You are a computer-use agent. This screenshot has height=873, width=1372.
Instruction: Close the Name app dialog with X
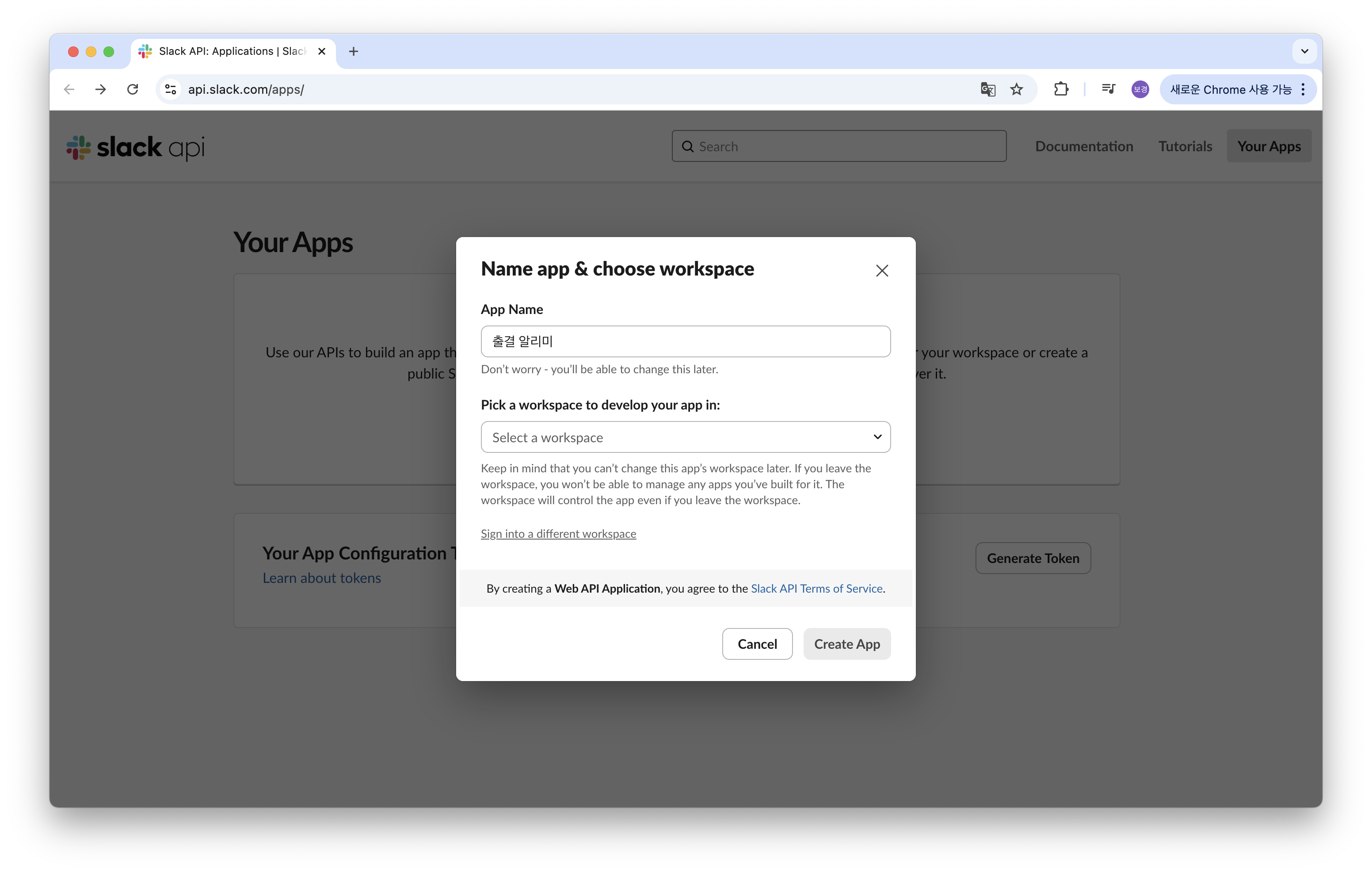pyautogui.click(x=881, y=270)
